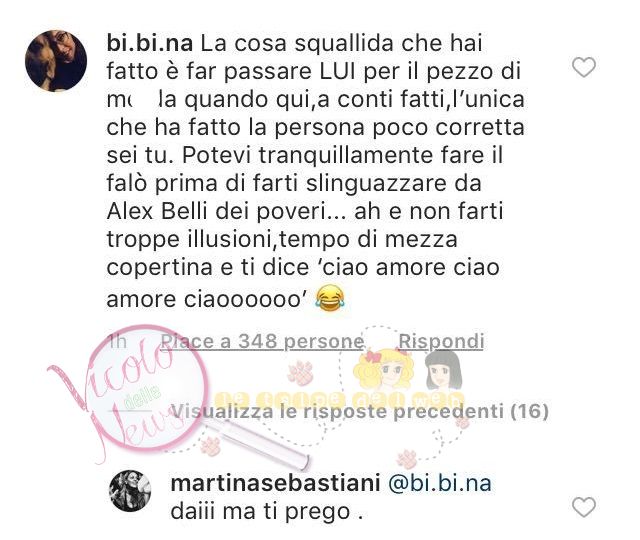Click the 1h timestamp of the comment
The width and height of the screenshot is (640, 540).
coord(118,341)
